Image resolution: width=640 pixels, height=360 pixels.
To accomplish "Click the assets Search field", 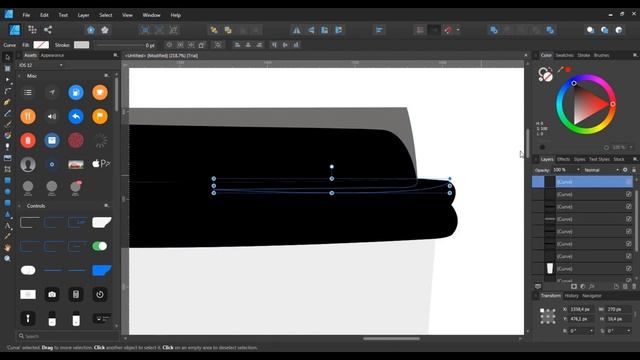I will coord(69,336).
